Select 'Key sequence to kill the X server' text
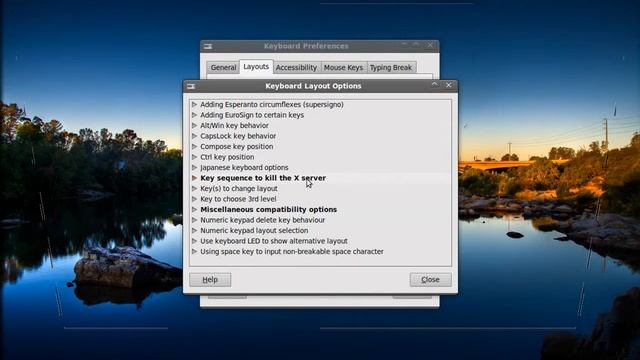This screenshot has width=640, height=360. click(x=263, y=178)
